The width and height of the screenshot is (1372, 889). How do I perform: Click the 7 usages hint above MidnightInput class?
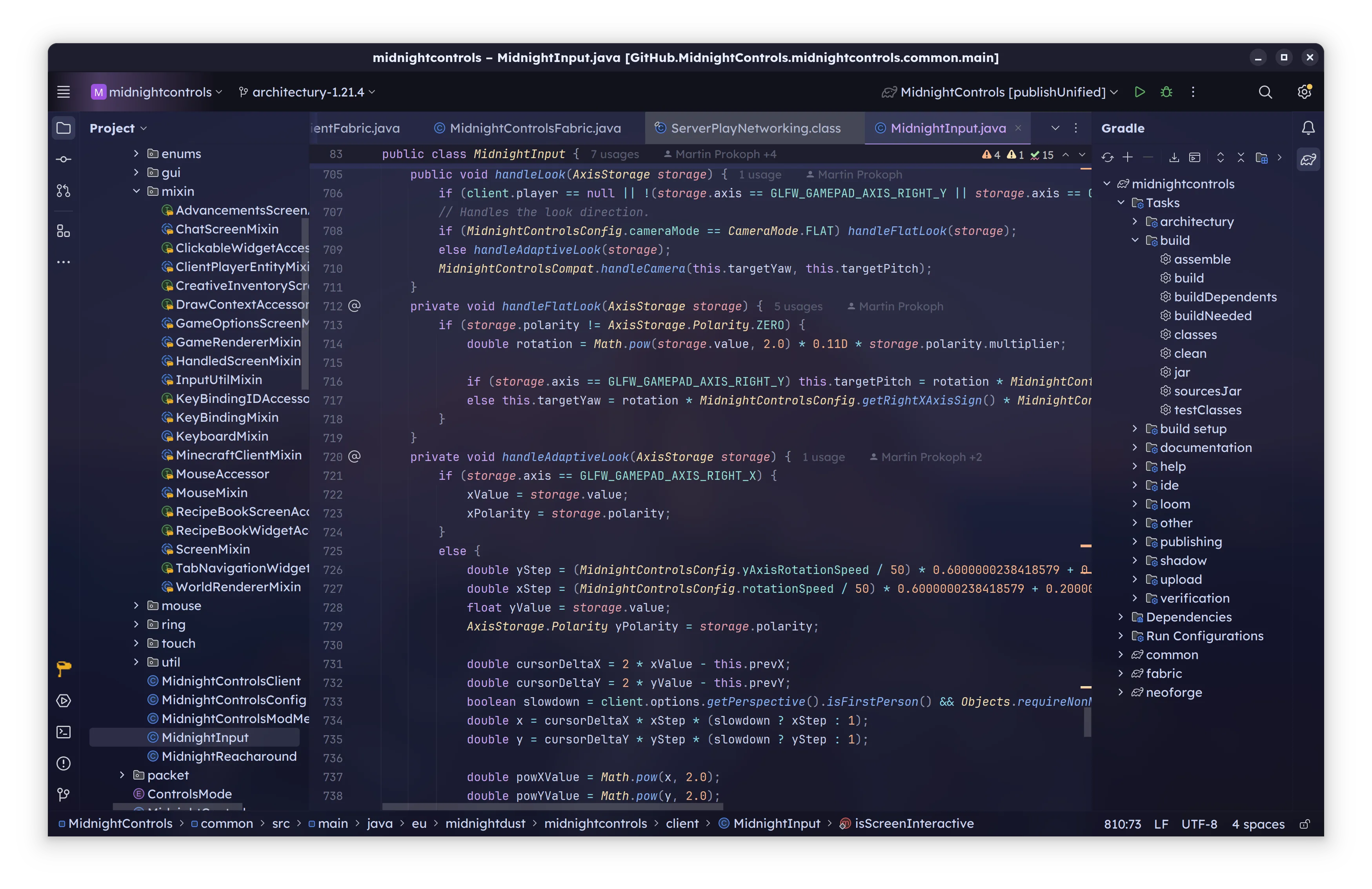(615, 154)
